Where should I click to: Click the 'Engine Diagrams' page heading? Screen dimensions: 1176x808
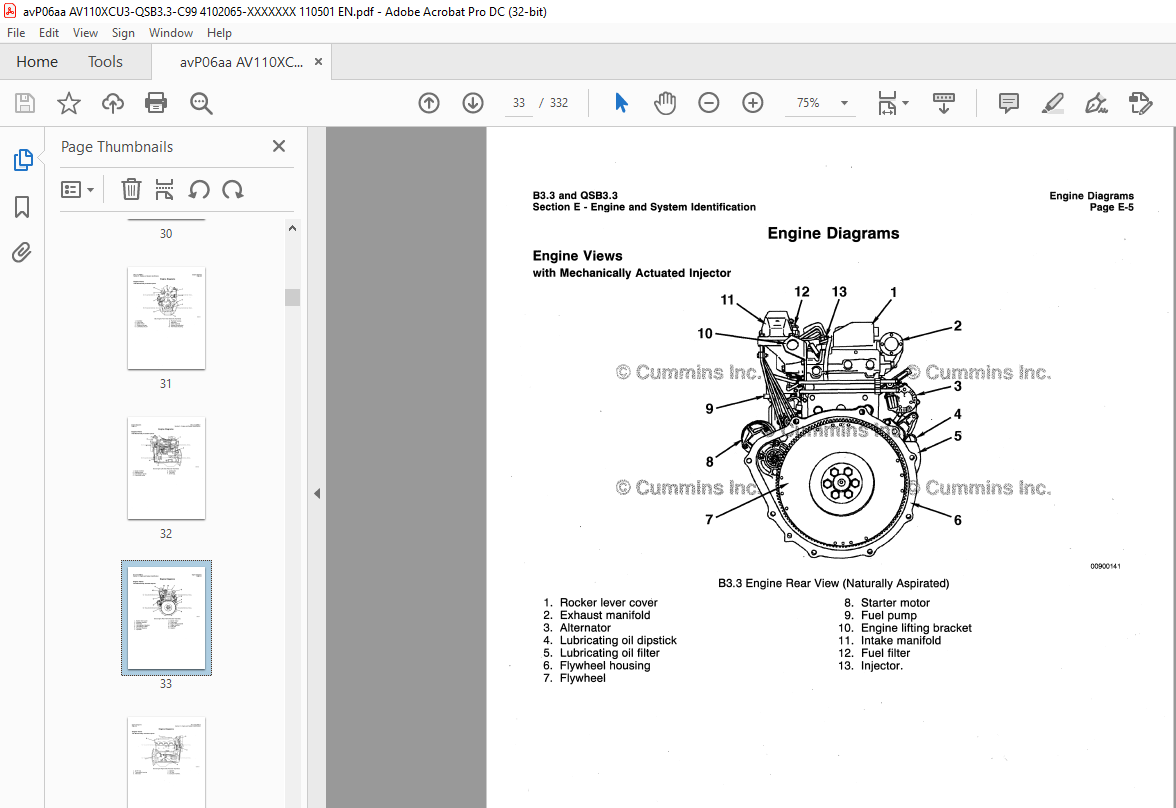833,233
